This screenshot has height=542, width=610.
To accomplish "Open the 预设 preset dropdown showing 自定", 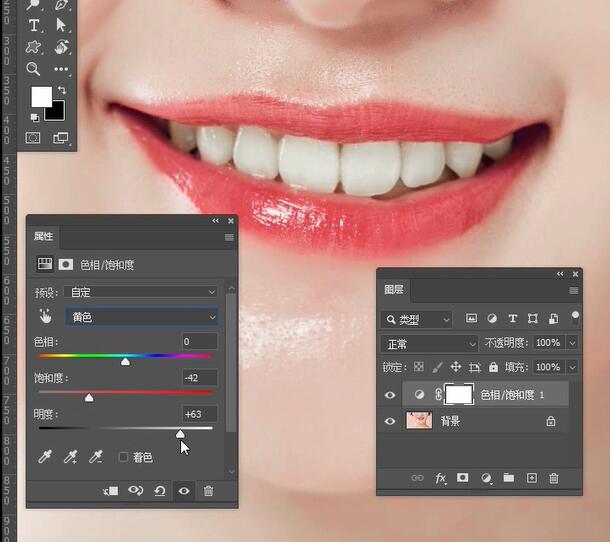I will point(141,292).
